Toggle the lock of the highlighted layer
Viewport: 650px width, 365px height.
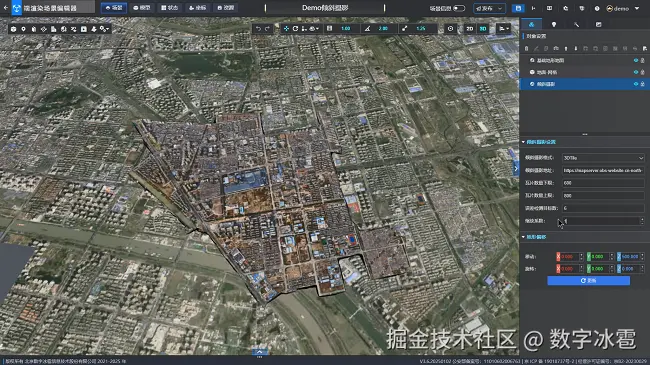click(x=643, y=84)
